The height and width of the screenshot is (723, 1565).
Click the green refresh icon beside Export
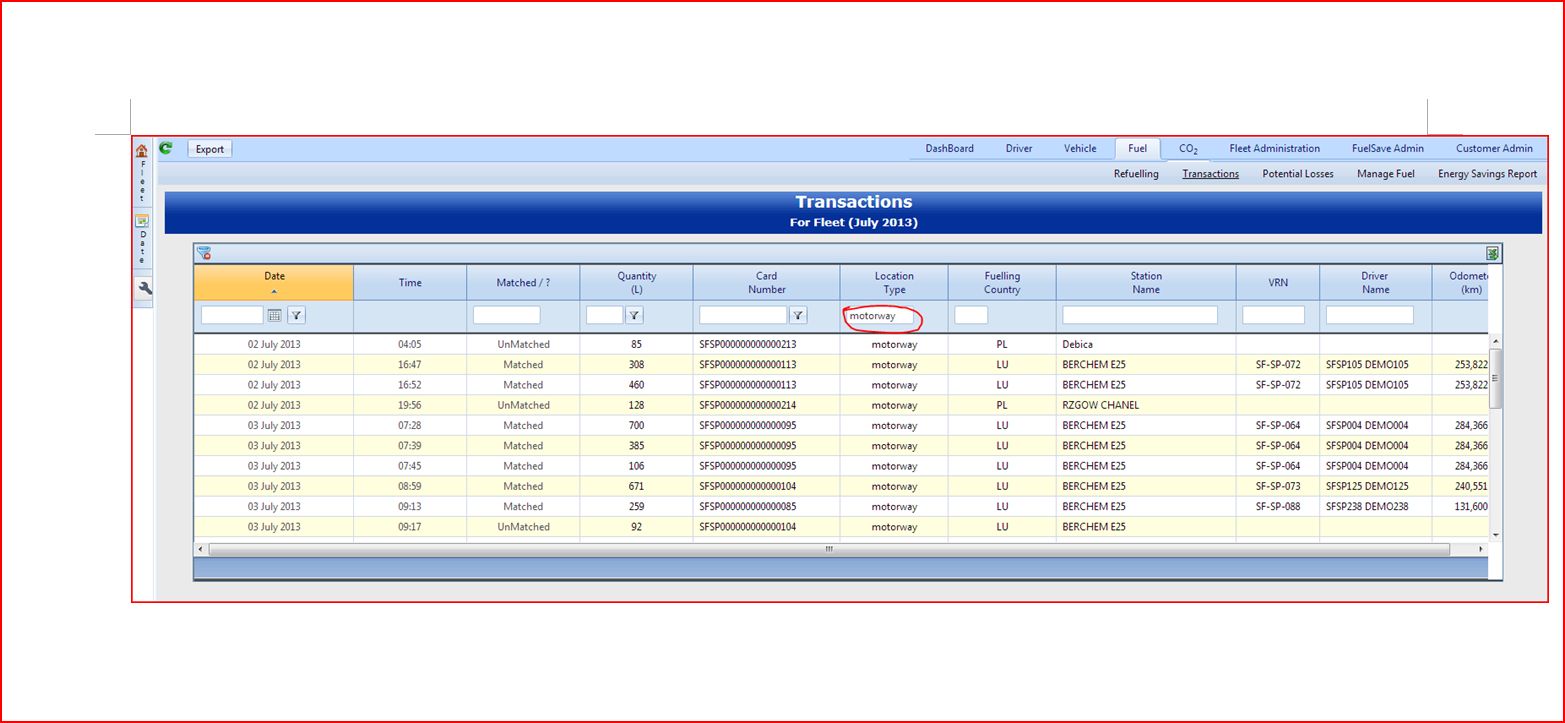[166, 148]
